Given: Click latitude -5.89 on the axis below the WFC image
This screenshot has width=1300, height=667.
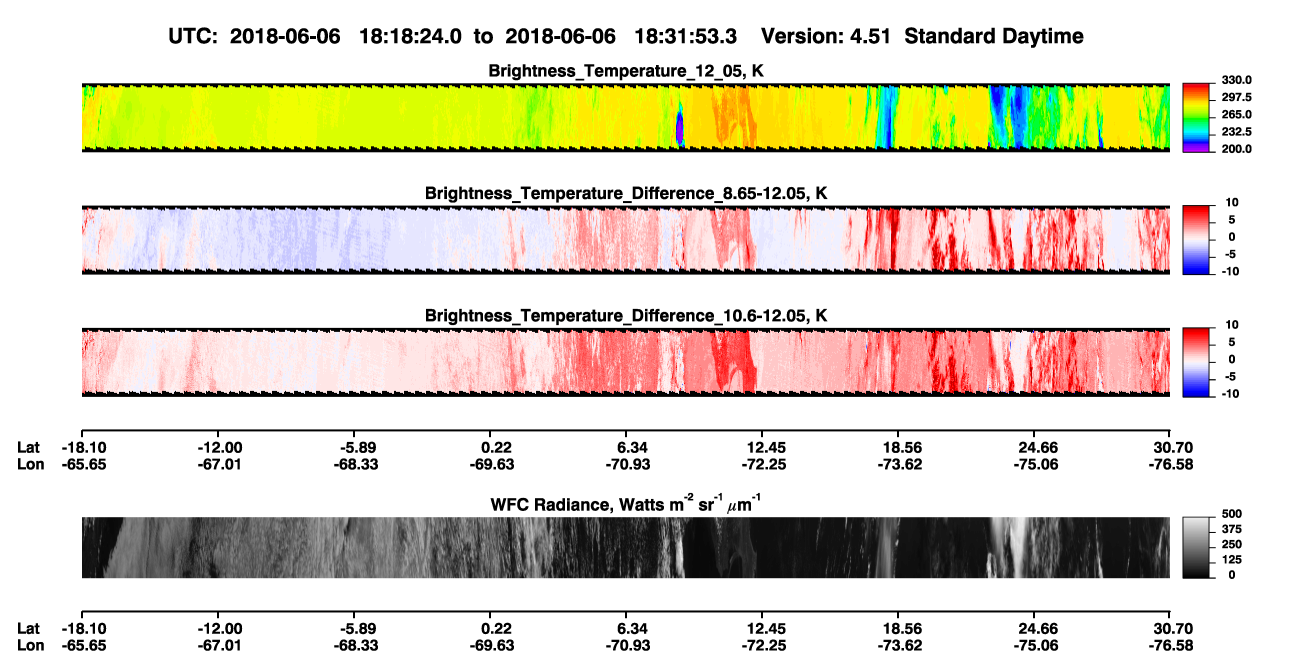Looking at the screenshot, I should (x=354, y=628).
